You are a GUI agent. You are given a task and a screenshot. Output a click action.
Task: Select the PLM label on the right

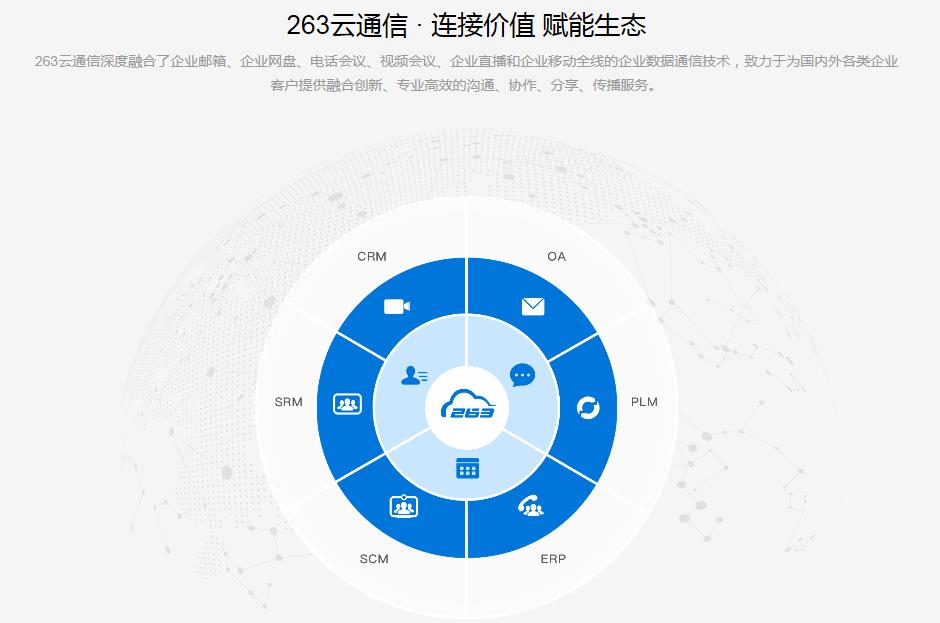click(x=645, y=403)
